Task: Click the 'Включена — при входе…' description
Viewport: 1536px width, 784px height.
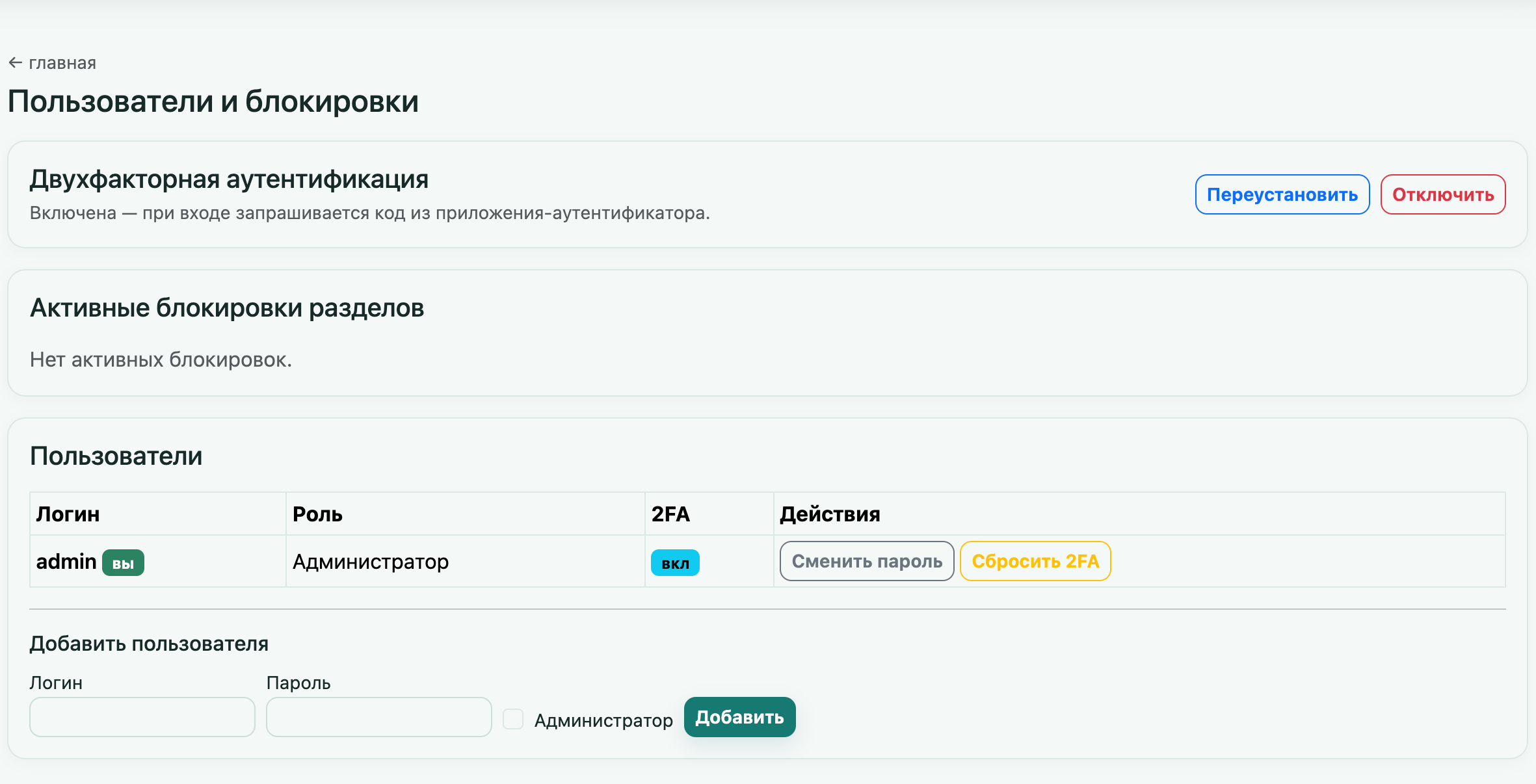Action: pos(370,213)
